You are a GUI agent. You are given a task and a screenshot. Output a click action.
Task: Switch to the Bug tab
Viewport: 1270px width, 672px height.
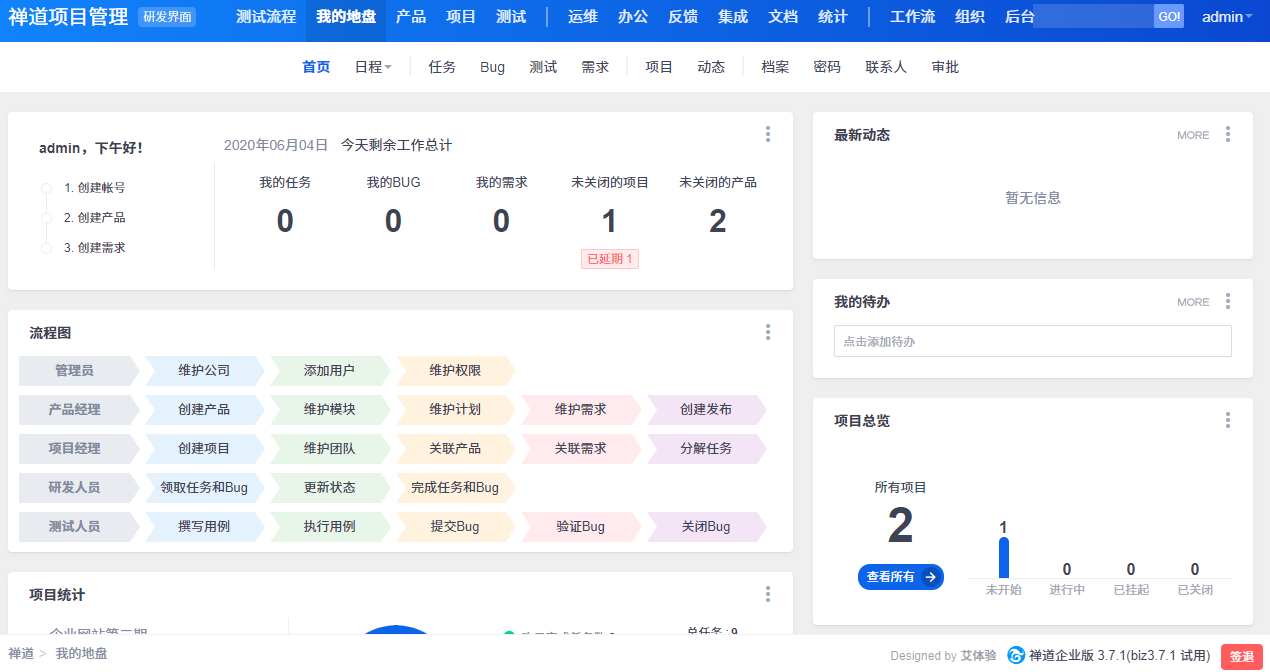492,67
